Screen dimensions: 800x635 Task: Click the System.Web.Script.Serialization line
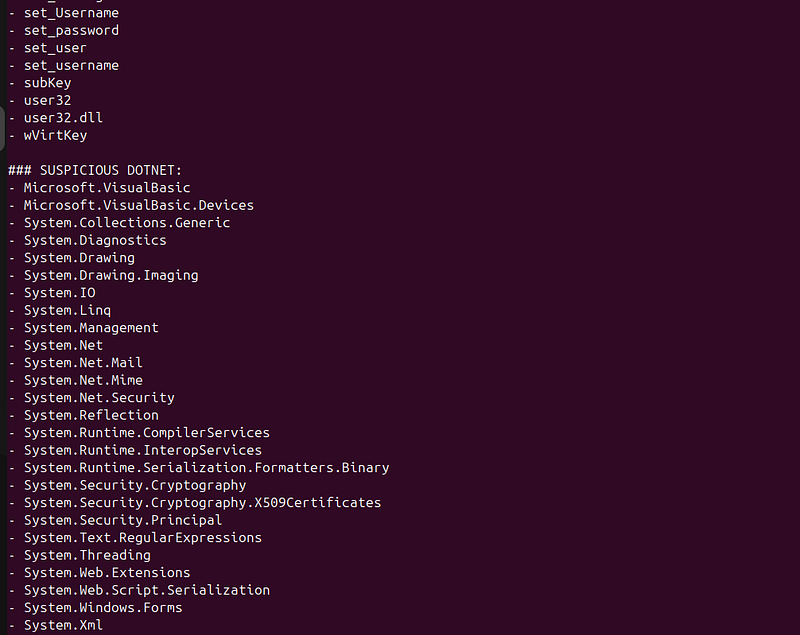click(147, 590)
